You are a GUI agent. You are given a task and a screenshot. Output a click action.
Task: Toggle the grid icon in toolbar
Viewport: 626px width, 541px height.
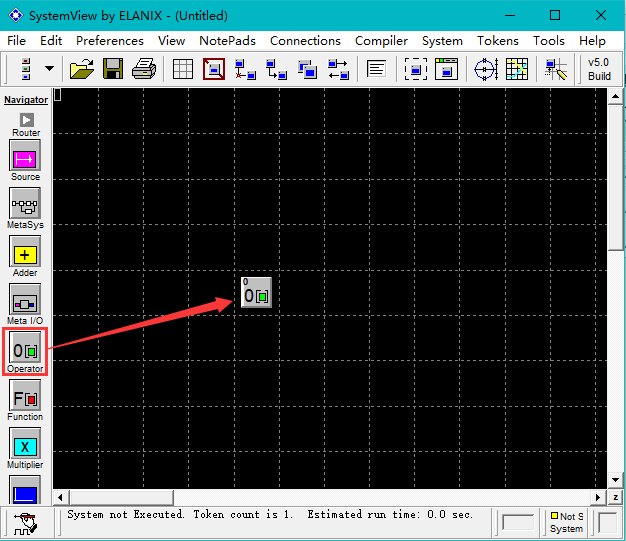[183, 69]
